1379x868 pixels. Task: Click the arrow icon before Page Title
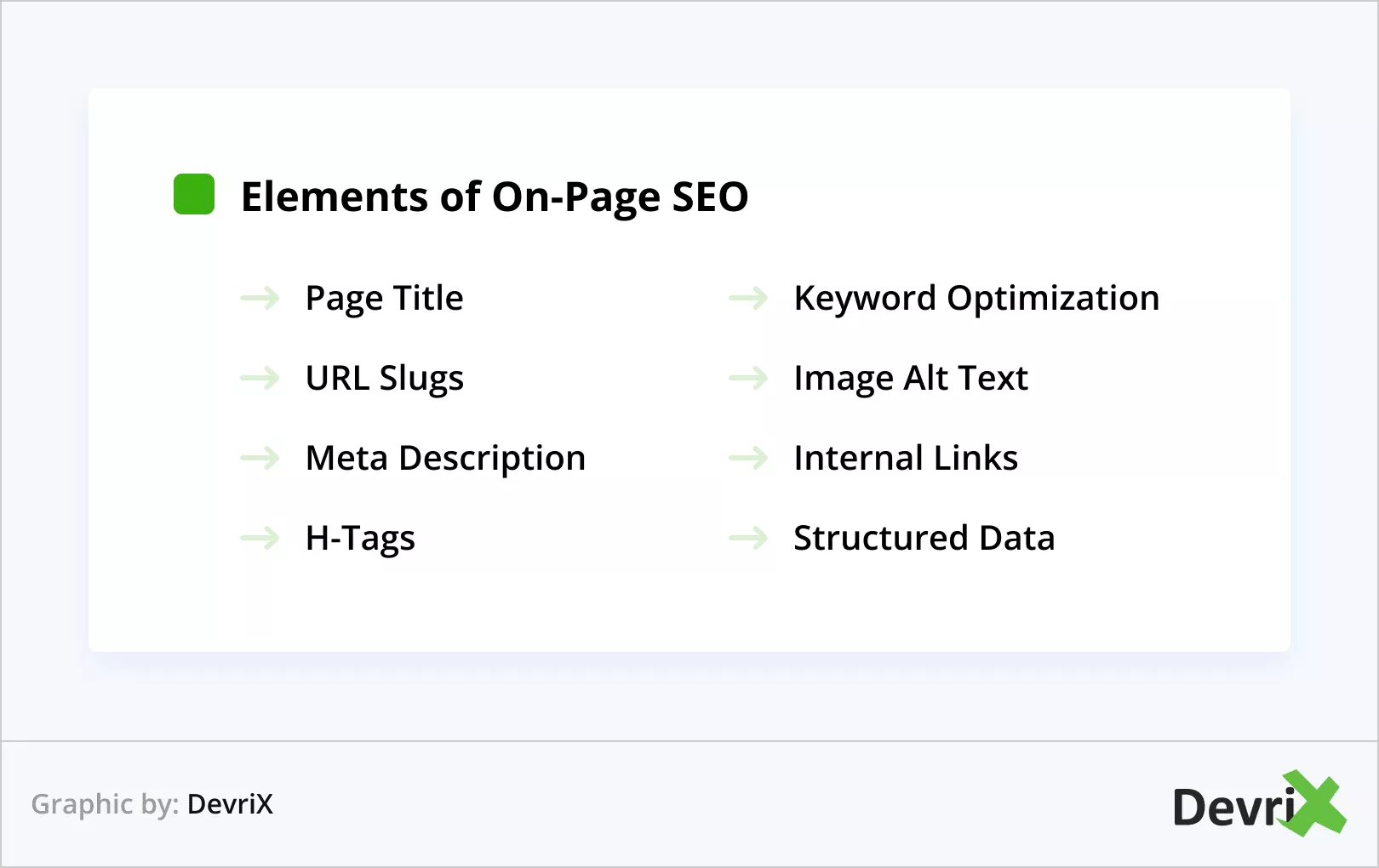point(260,298)
